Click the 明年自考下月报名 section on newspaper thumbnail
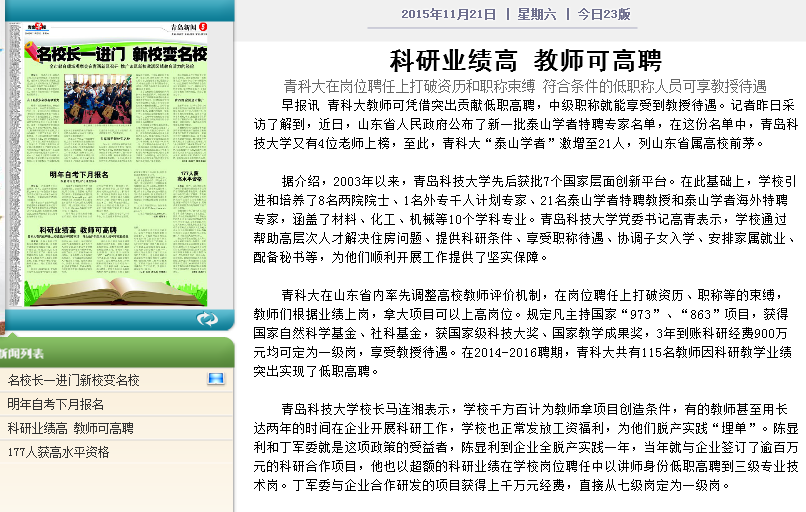This screenshot has height=512, width=806. 79,175
